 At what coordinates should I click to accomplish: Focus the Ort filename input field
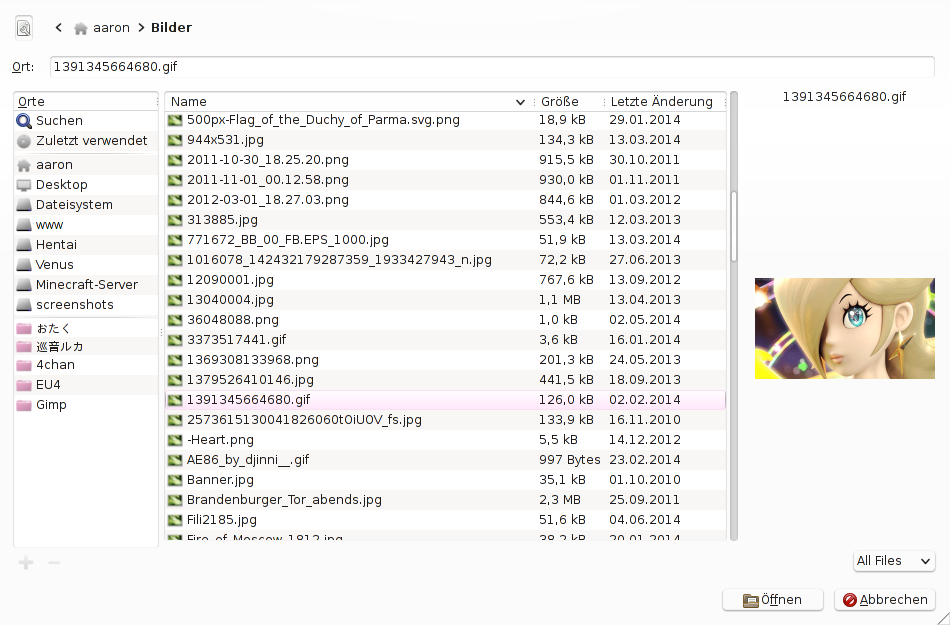[x=492, y=67]
